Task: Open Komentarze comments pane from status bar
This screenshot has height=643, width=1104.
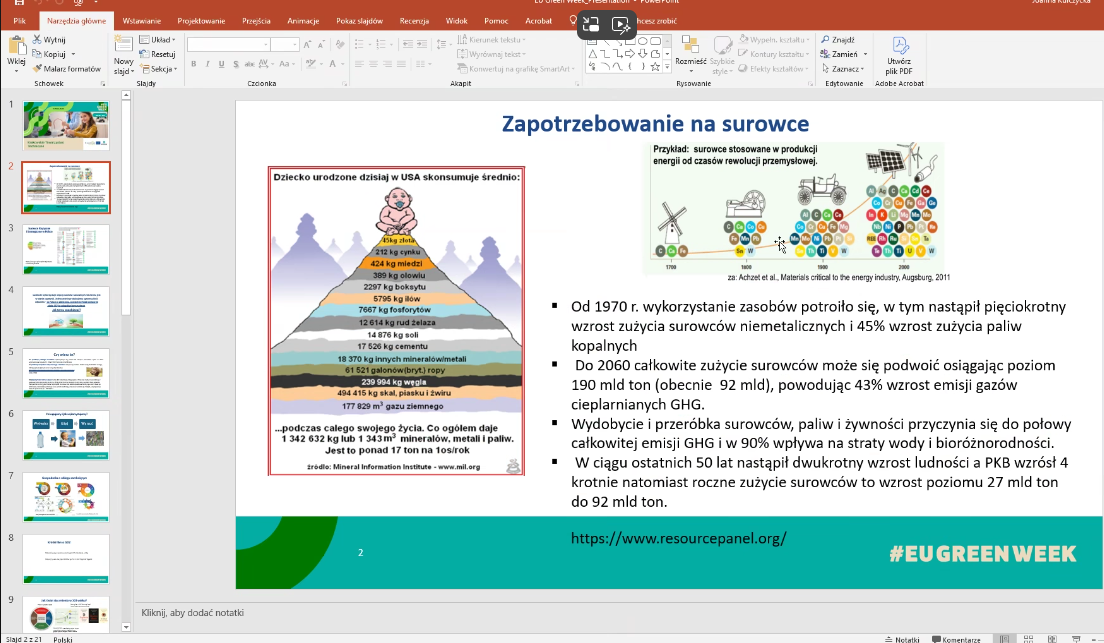Action: tap(956, 639)
